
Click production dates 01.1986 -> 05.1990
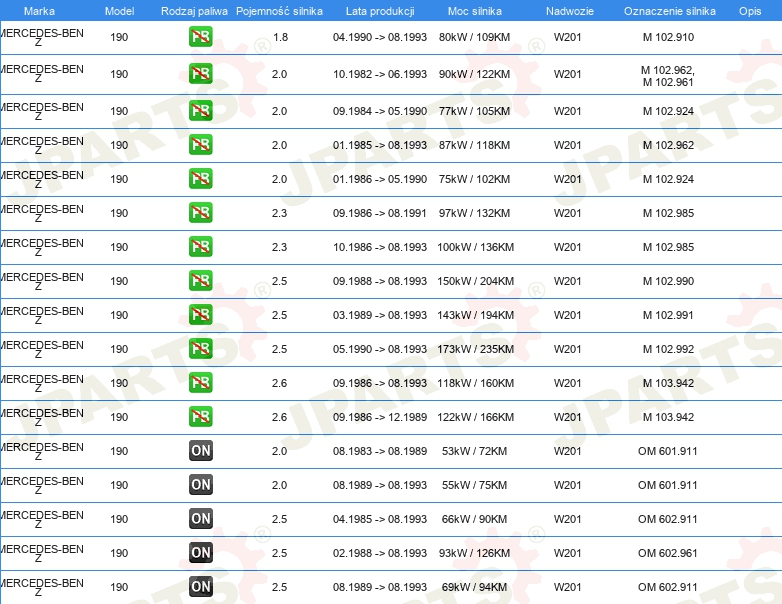[380, 179]
